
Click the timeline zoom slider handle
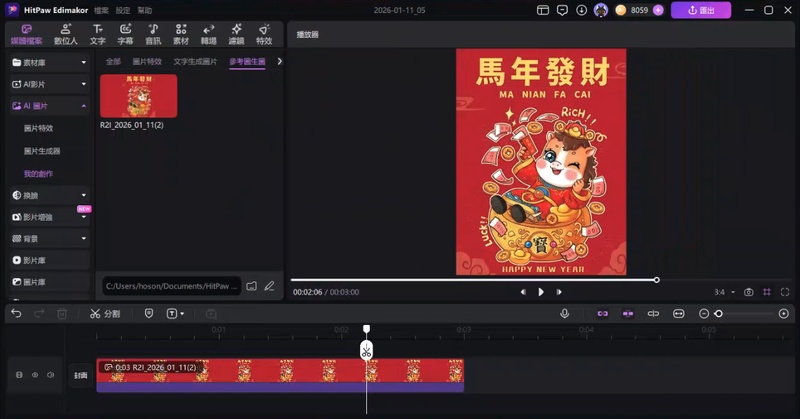point(718,313)
